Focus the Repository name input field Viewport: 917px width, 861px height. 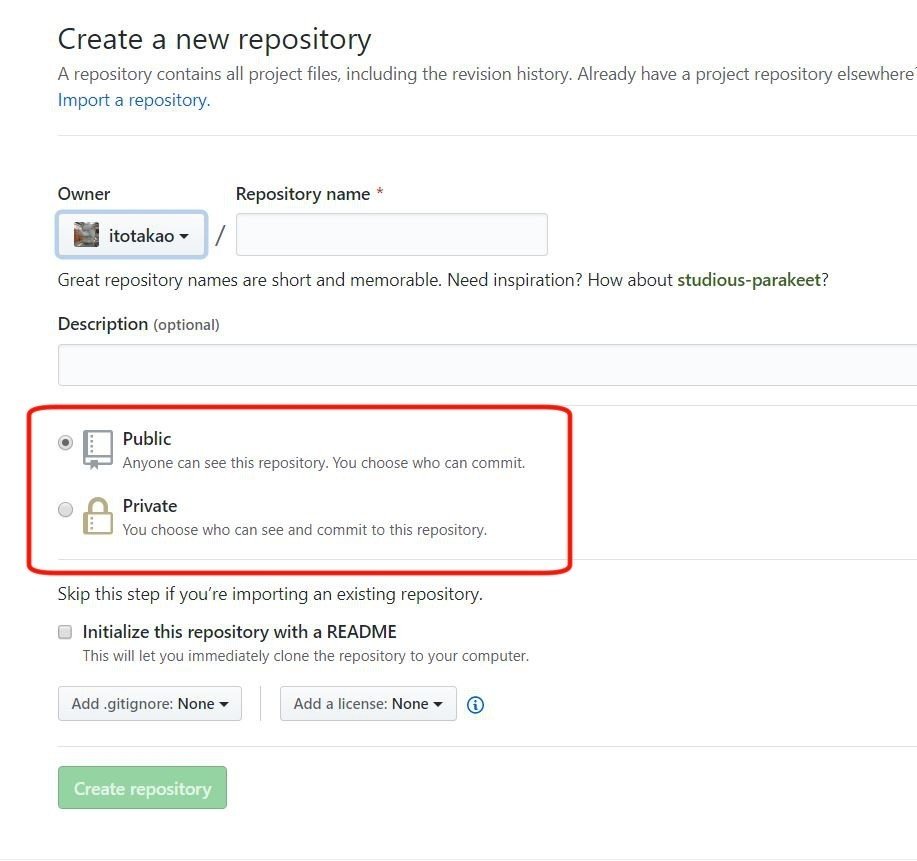coord(391,235)
